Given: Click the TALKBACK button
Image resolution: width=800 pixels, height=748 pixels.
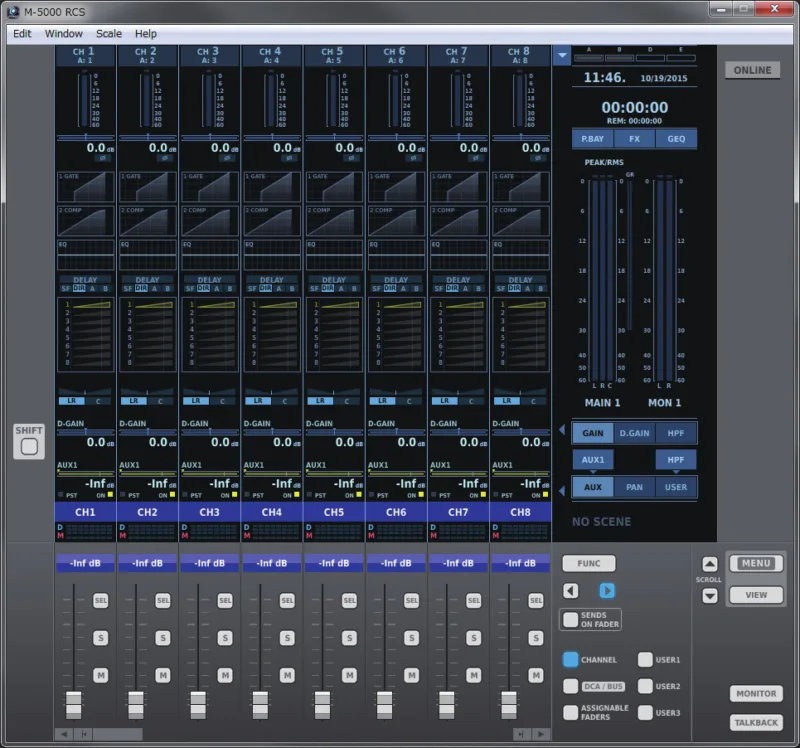Looking at the screenshot, I should click(756, 722).
